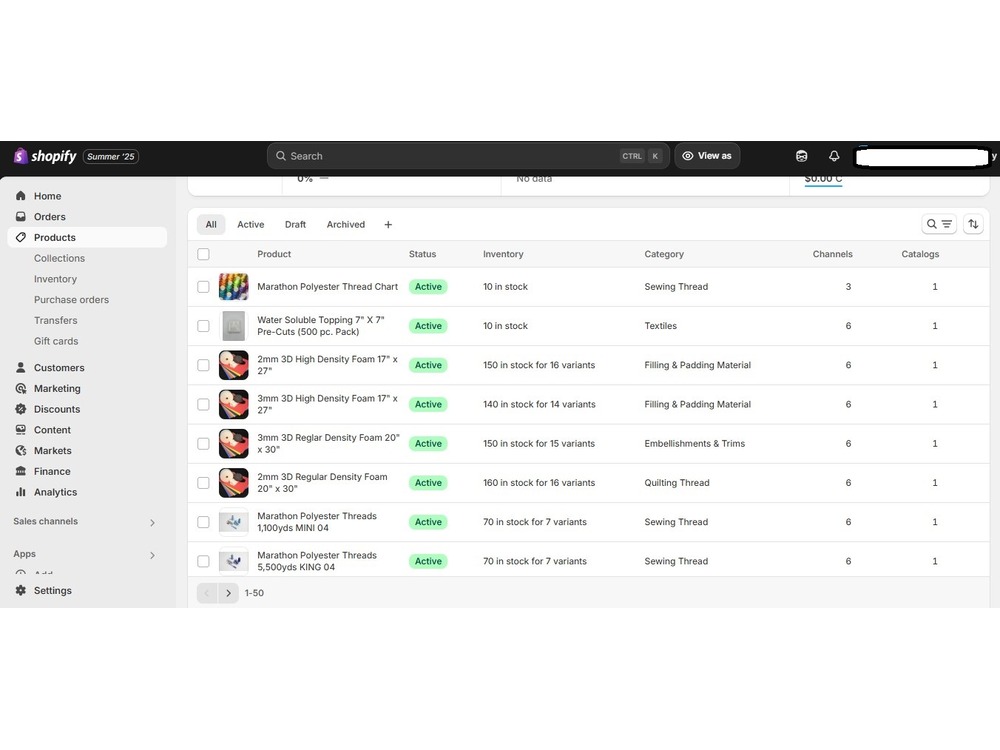The image size is (1000, 750).
Task: Open Transfers in the sidebar
Action: tap(55, 320)
